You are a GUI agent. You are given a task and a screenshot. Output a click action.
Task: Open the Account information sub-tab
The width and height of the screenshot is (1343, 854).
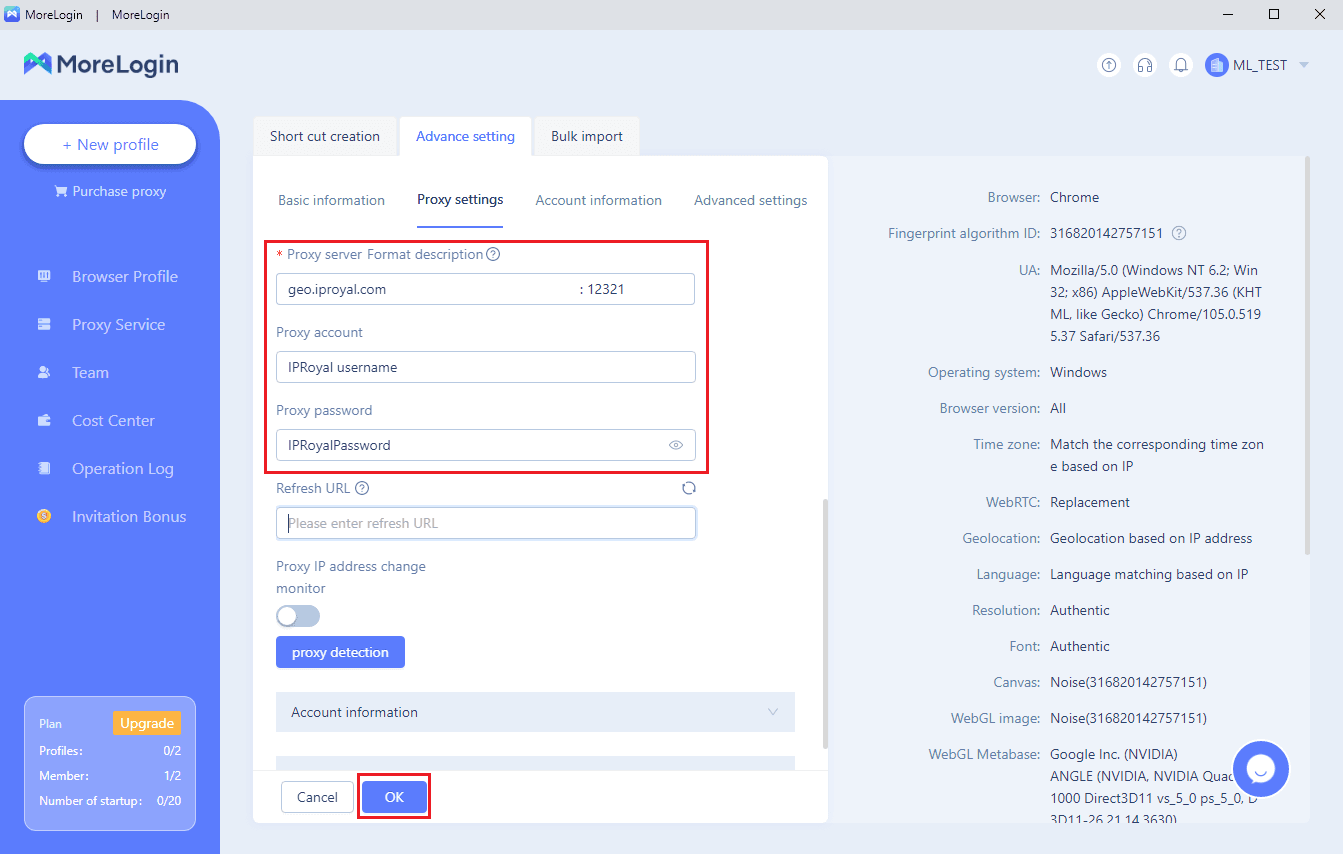point(599,200)
